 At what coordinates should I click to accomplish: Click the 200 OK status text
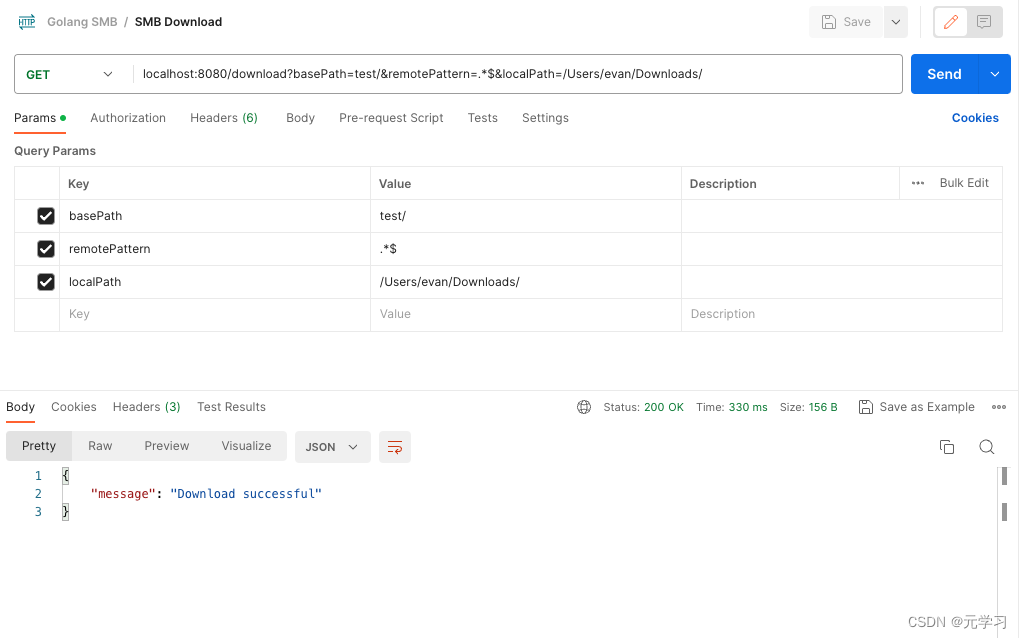coord(664,407)
